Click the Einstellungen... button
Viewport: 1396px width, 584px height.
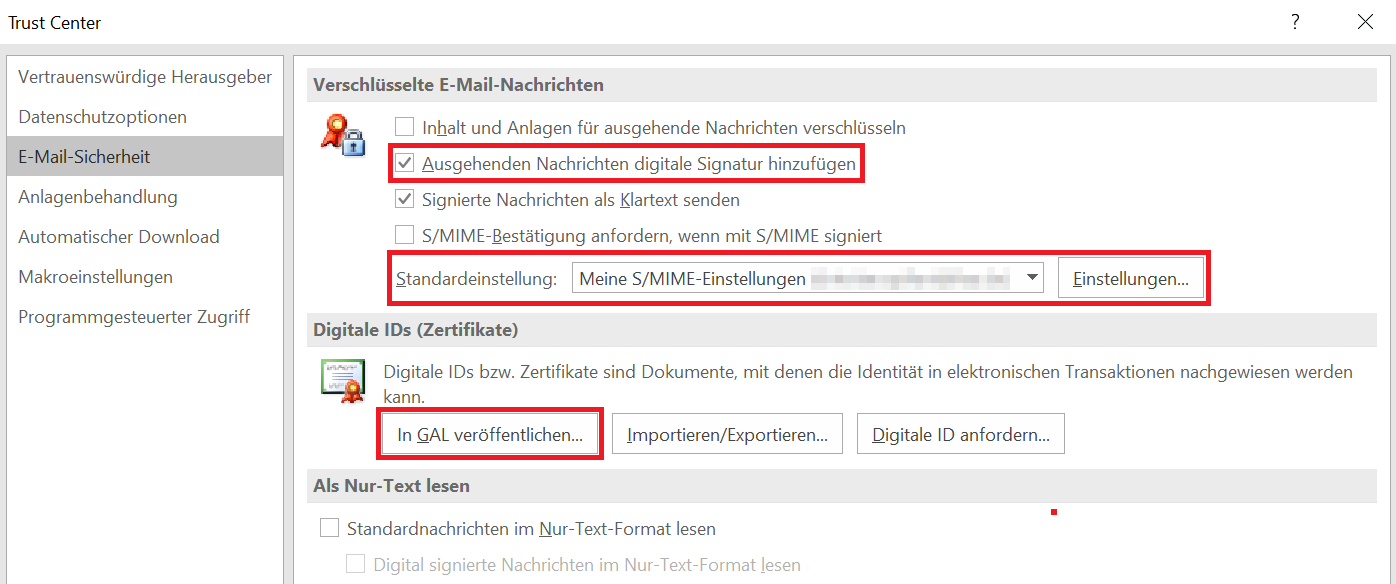pos(1130,279)
